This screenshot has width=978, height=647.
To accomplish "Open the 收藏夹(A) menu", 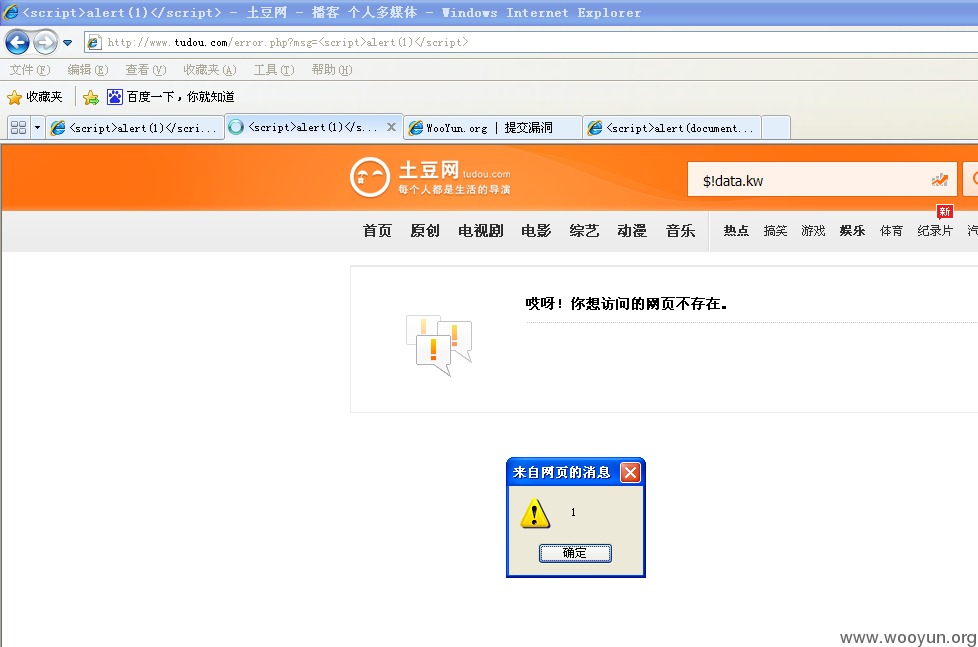I will [x=210, y=70].
